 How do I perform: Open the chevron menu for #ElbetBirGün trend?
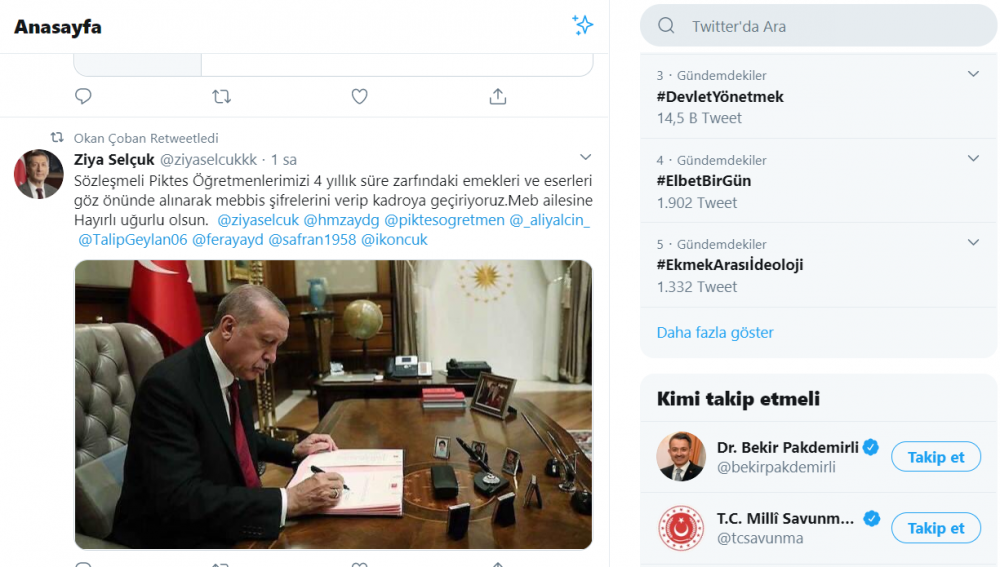click(x=973, y=159)
